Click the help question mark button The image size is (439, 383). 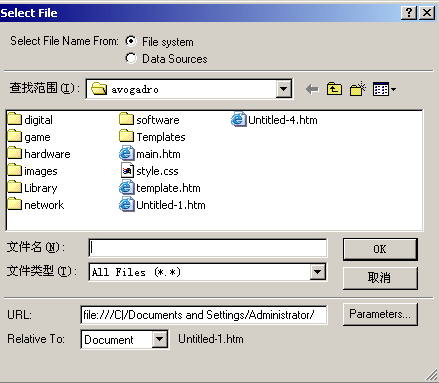[x=409, y=13]
